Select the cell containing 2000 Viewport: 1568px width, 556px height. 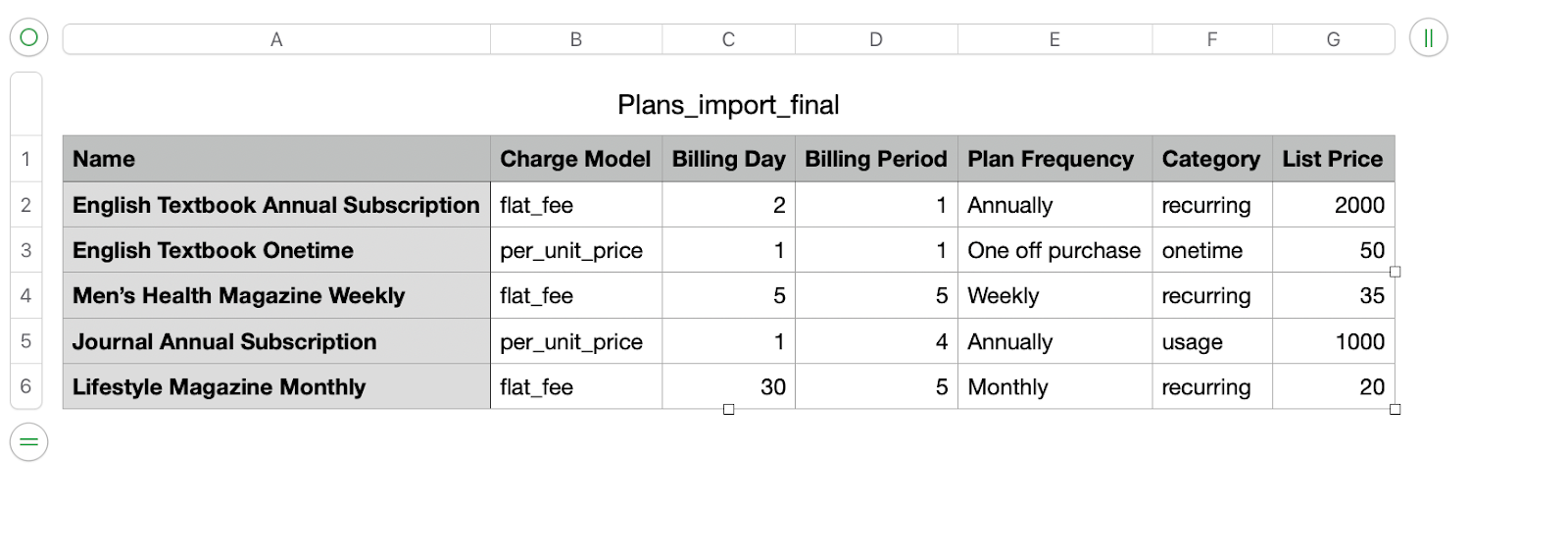[x=1333, y=205]
